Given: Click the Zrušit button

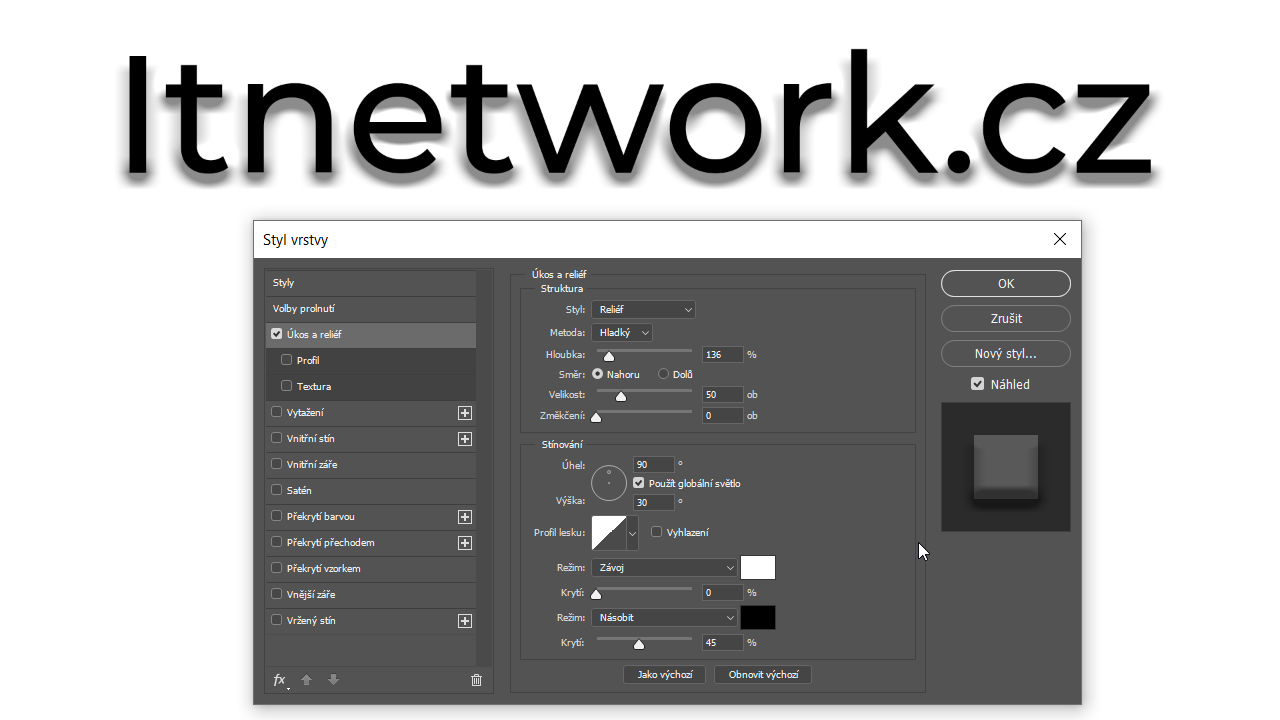Looking at the screenshot, I should [x=1006, y=319].
